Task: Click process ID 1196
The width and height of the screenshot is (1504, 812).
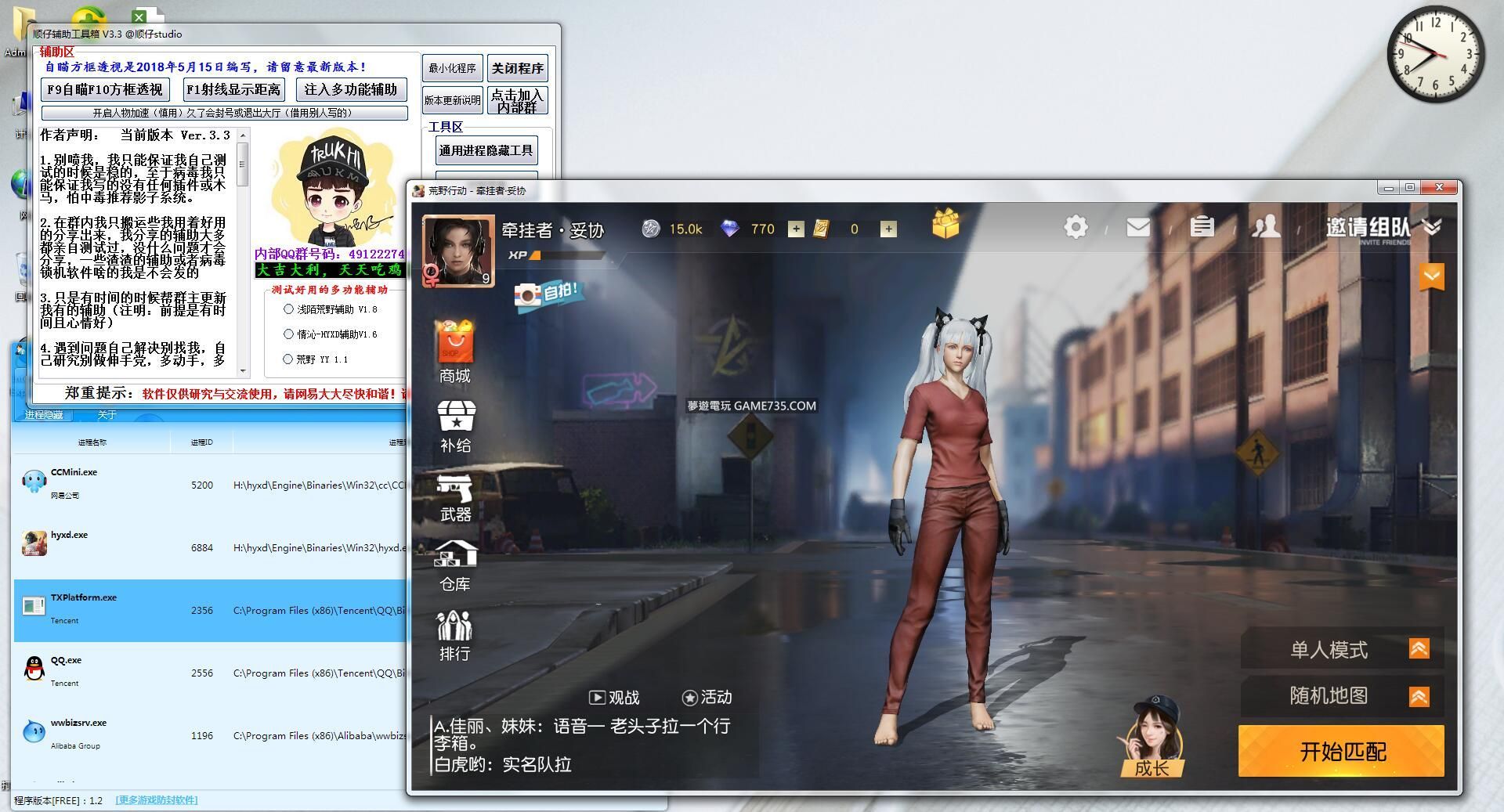Action: (x=202, y=736)
